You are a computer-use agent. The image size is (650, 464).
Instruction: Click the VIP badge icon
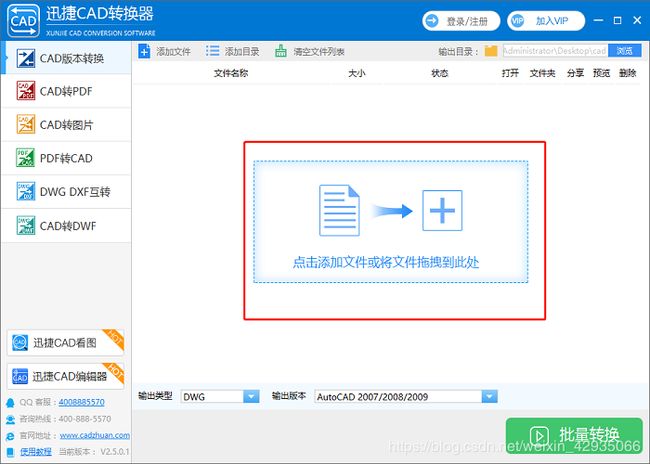(x=517, y=21)
